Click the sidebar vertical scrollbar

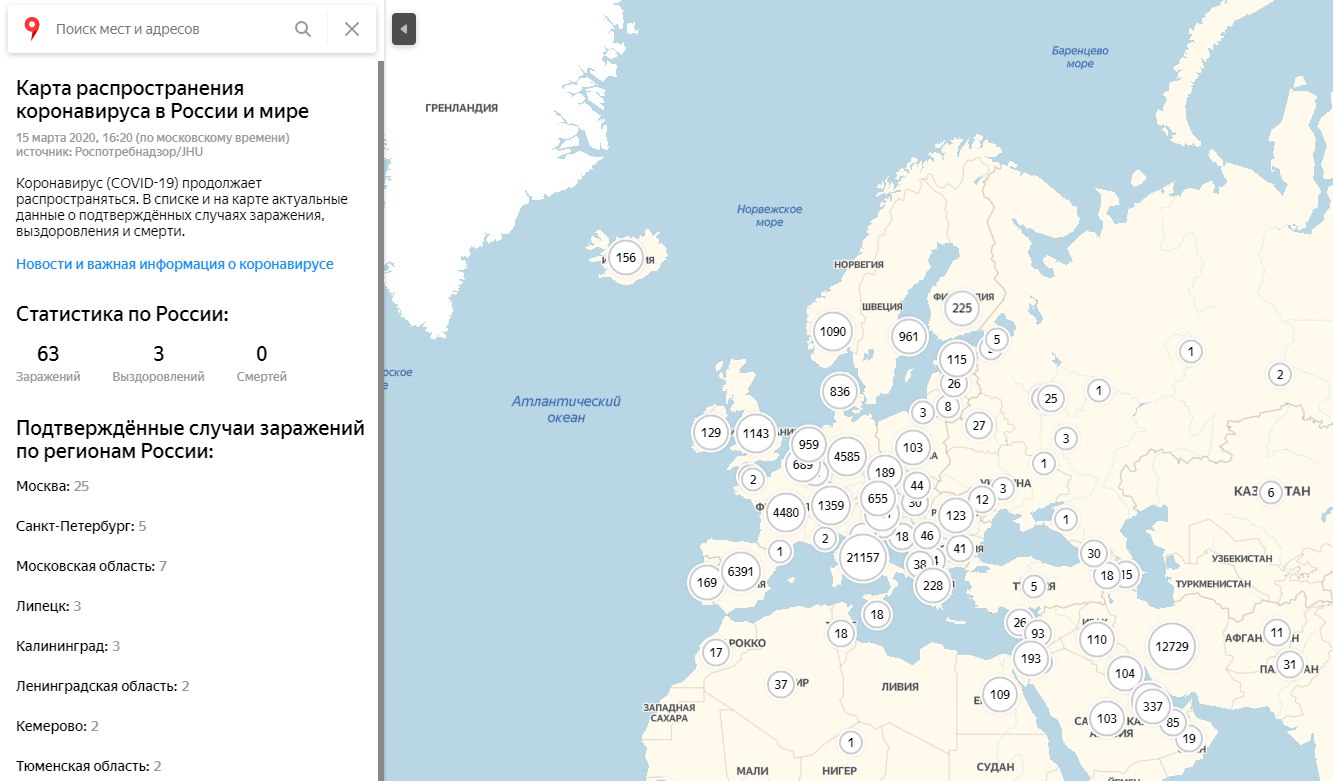[x=381, y=420]
